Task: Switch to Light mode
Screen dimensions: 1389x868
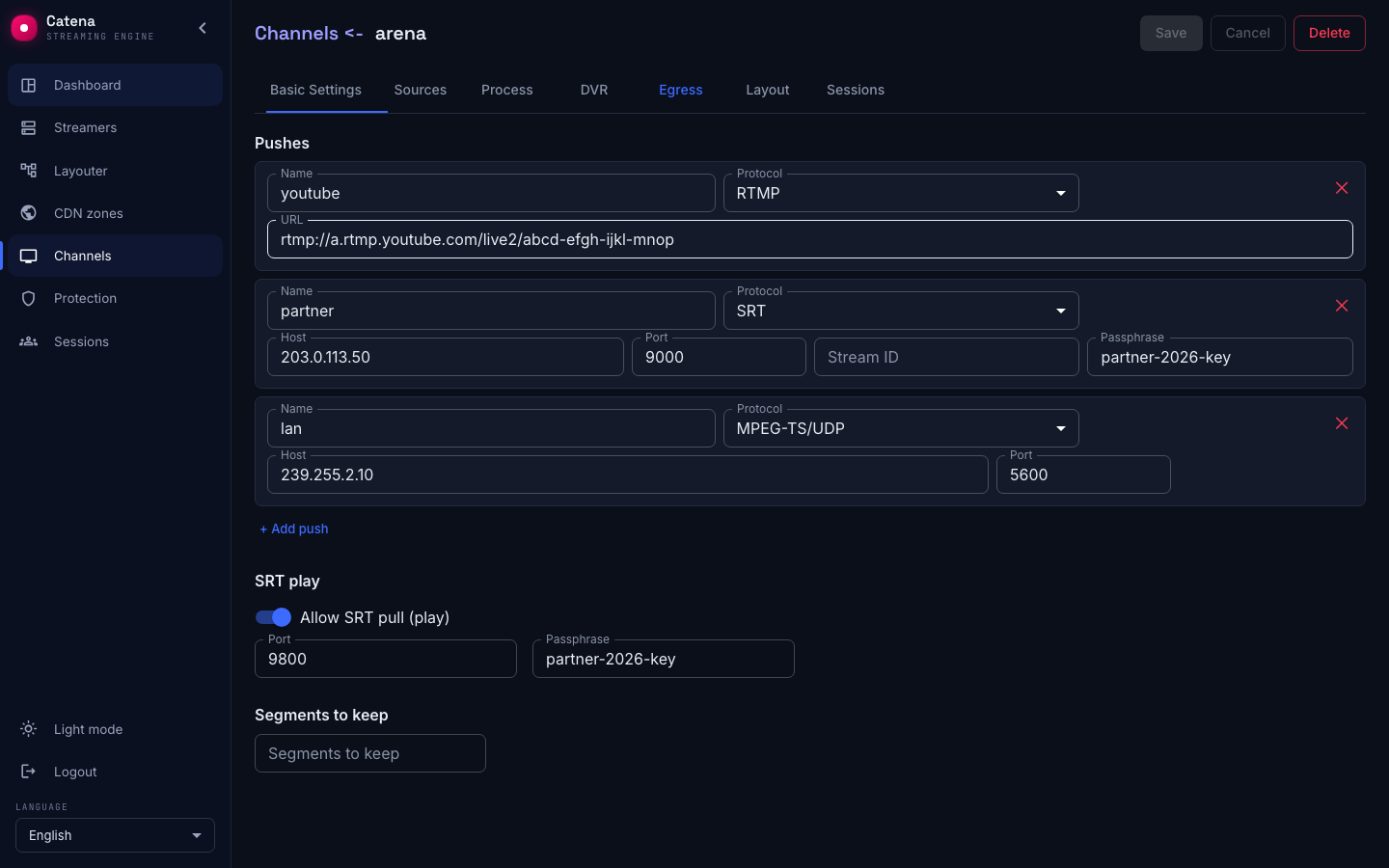Action: [115, 729]
